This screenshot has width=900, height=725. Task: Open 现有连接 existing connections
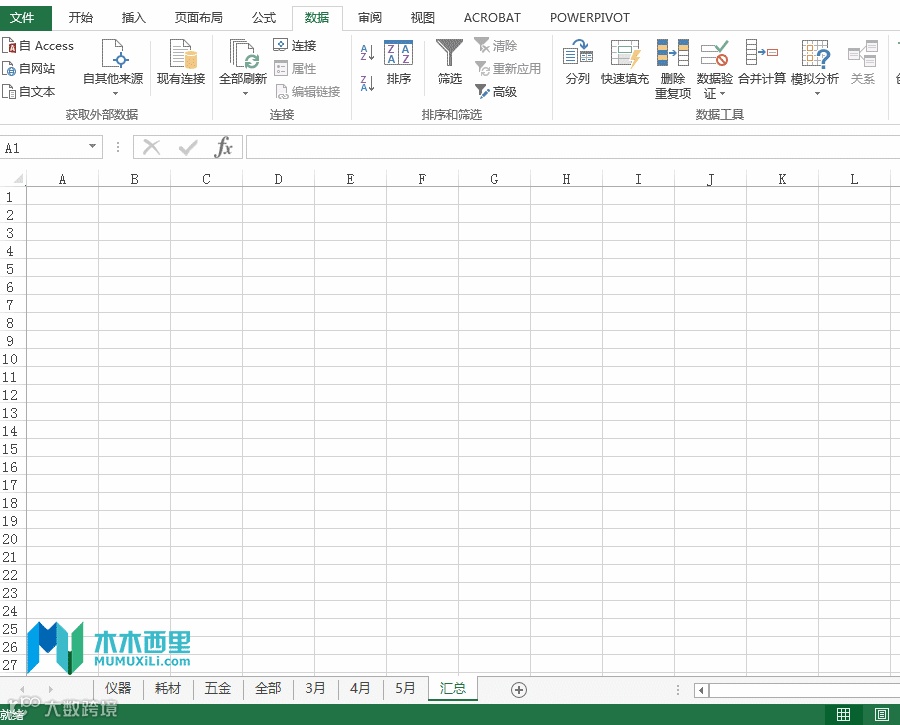point(181,62)
